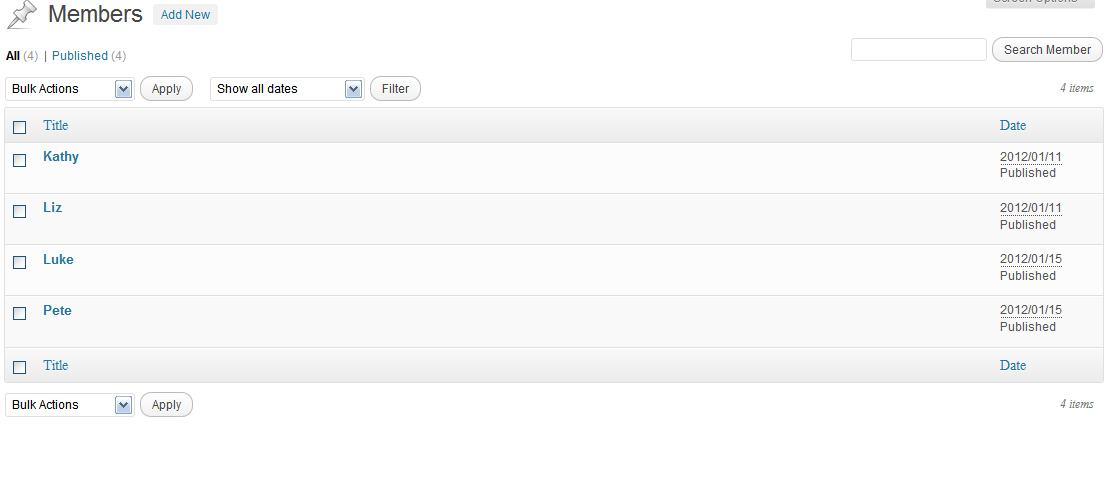Apply the top bulk action
The width and height of the screenshot is (1105, 492).
coord(166,89)
